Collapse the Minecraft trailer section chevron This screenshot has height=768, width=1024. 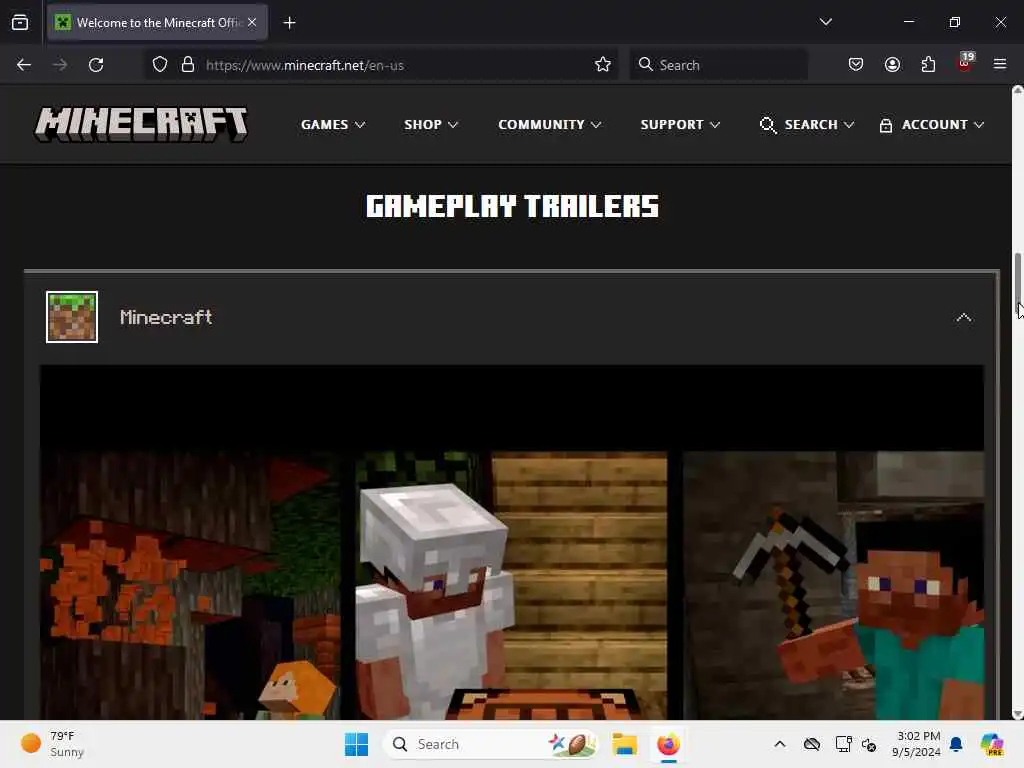(963, 317)
